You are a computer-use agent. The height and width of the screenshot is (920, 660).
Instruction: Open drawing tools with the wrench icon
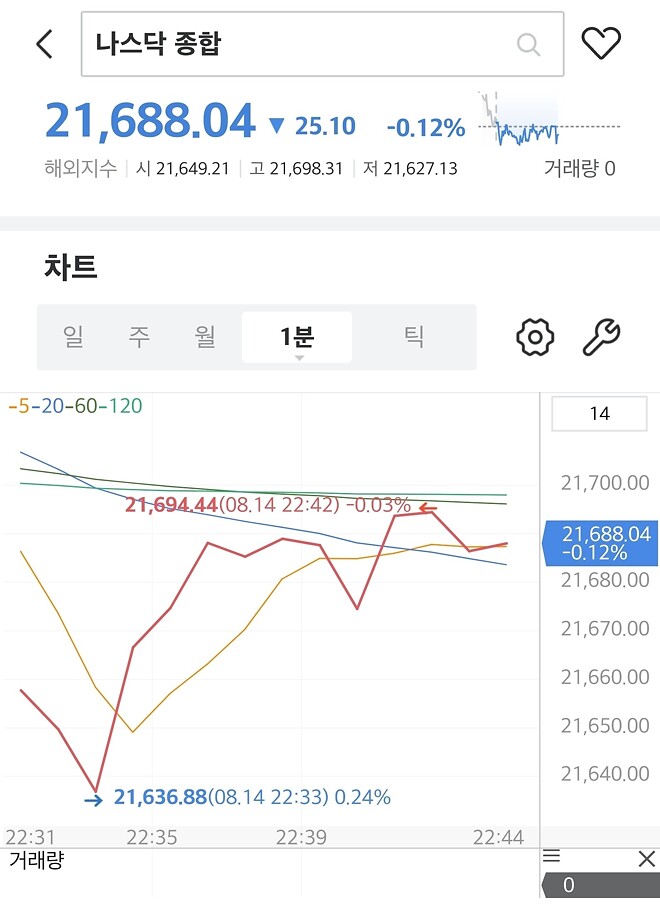tap(602, 337)
